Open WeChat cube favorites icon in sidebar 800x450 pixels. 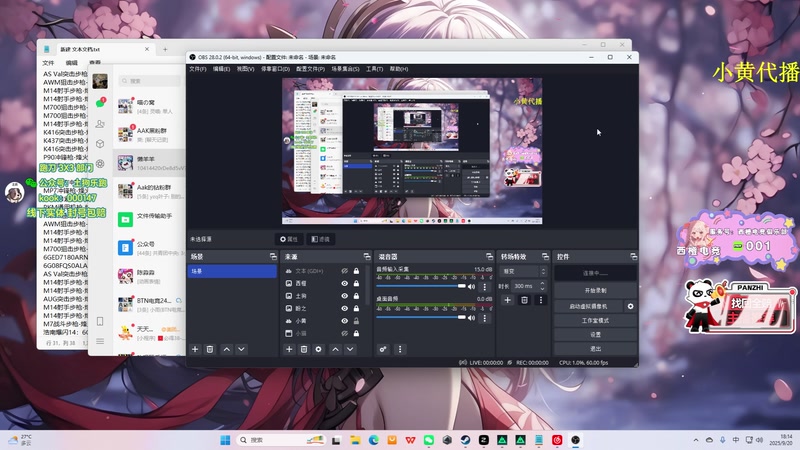100,144
